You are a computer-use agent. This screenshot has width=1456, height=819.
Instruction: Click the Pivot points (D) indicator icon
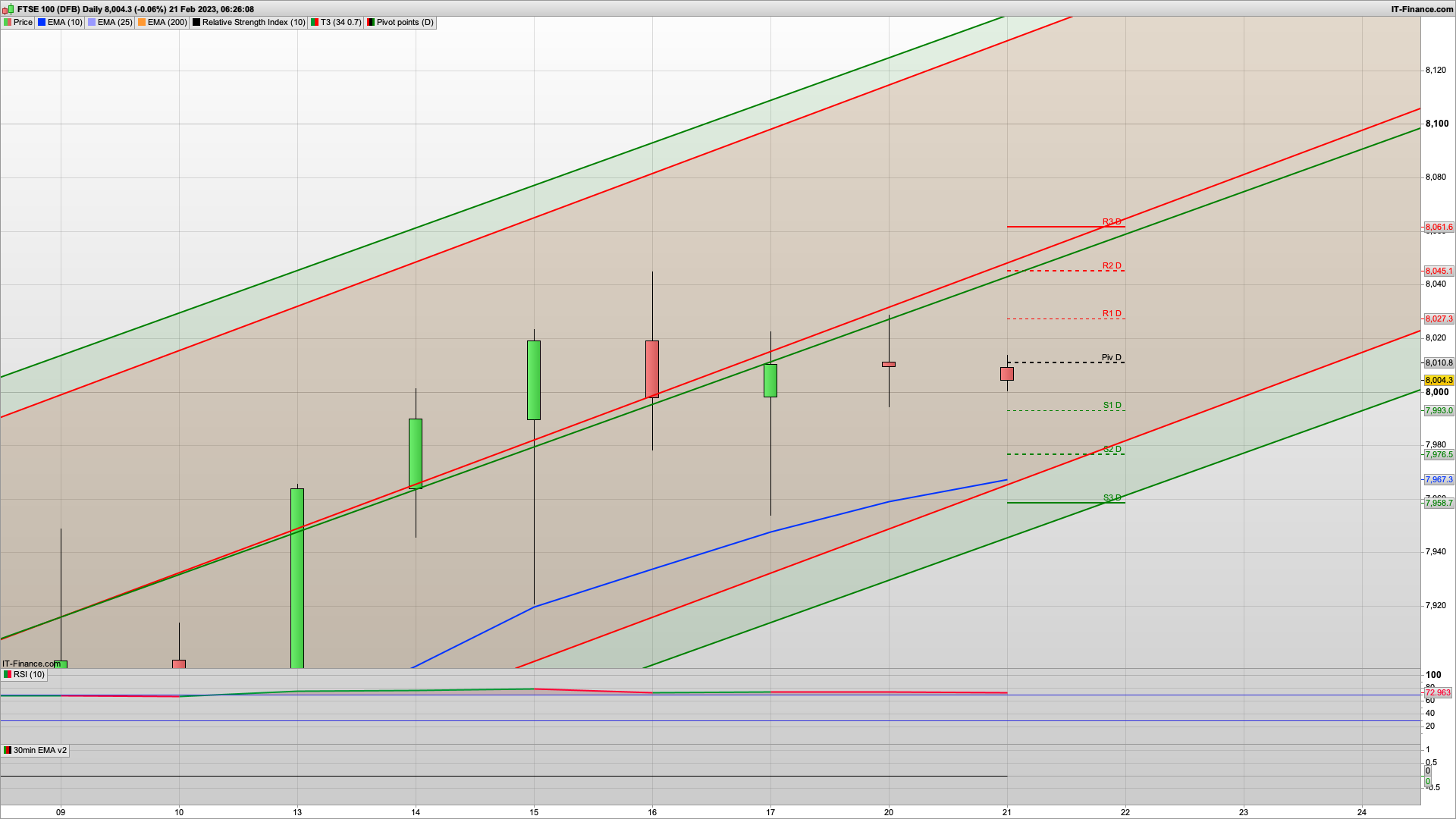371,22
